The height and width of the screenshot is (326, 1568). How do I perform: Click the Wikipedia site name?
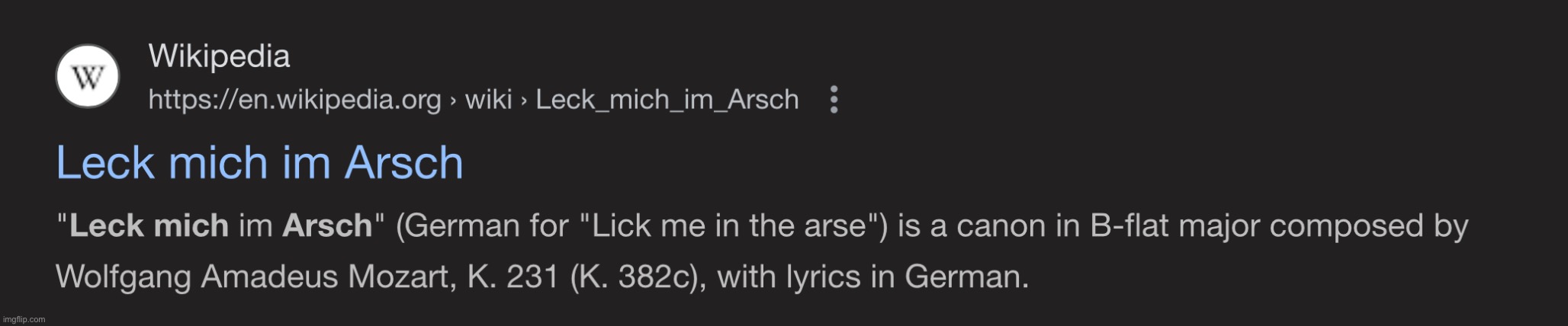pyautogui.click(x=219, y=56)
